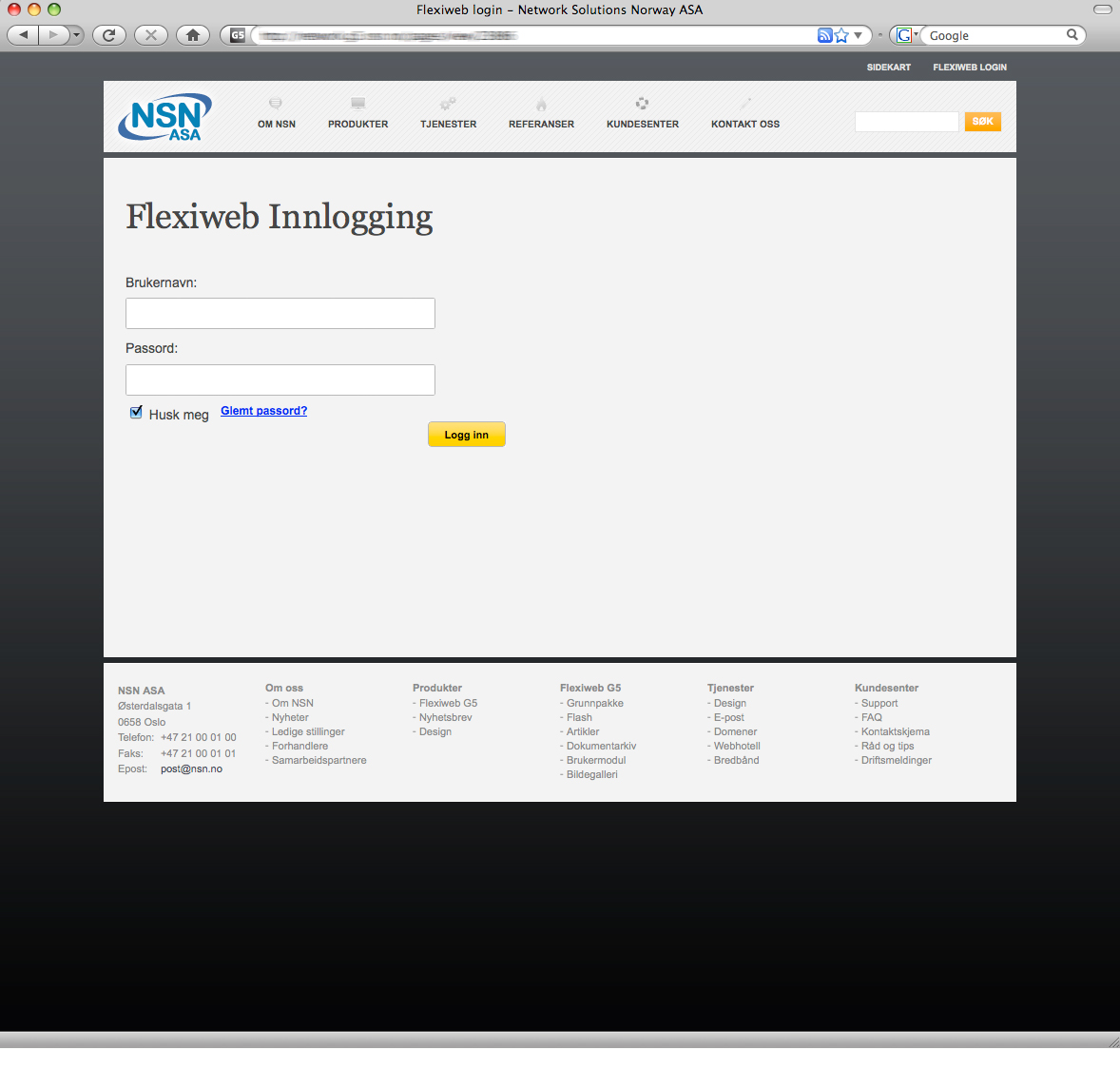This screenshot has width=1120, height=1070.
Task: Click the RSS feed icon in address bar
Action: tap(824, 35)
